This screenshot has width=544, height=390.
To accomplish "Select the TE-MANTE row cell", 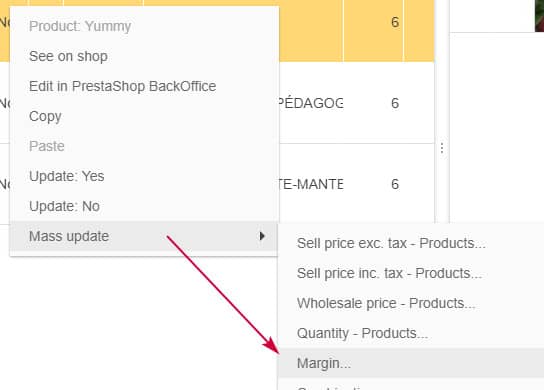I will pos(311,184).
